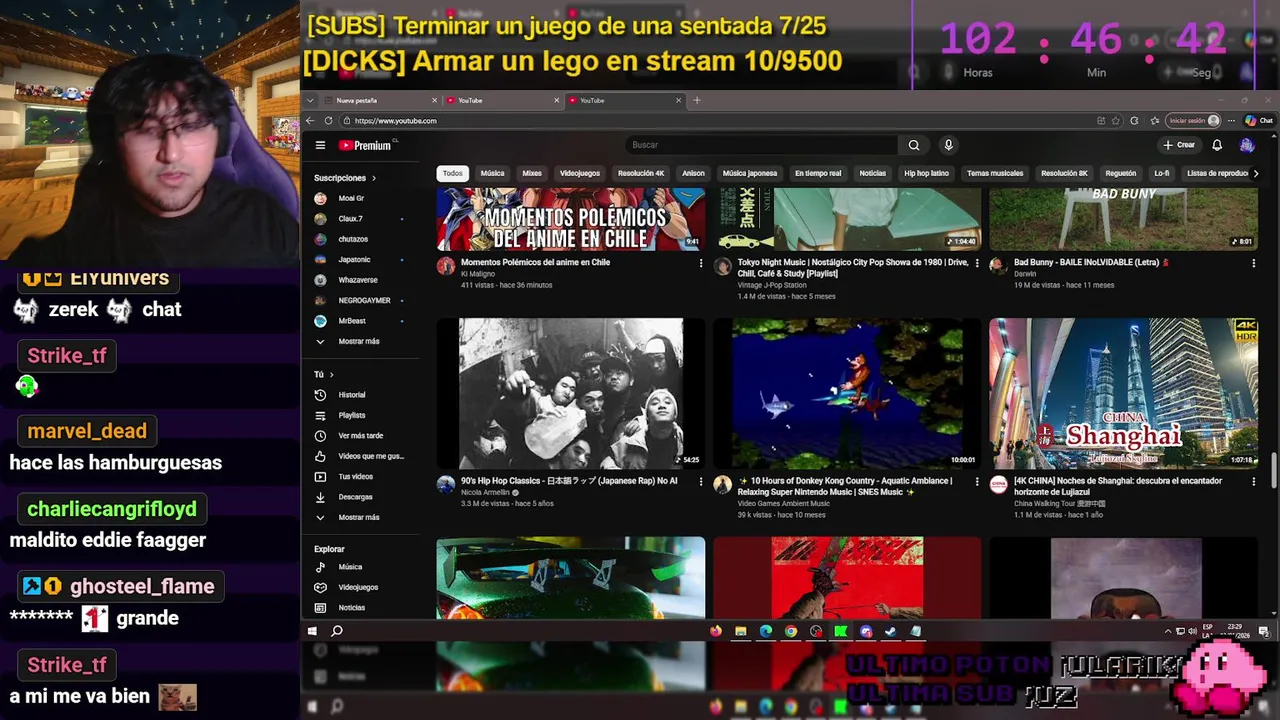Select the Lo-fi filter chip
The image size is (1280, 720).
(1162, 173)
